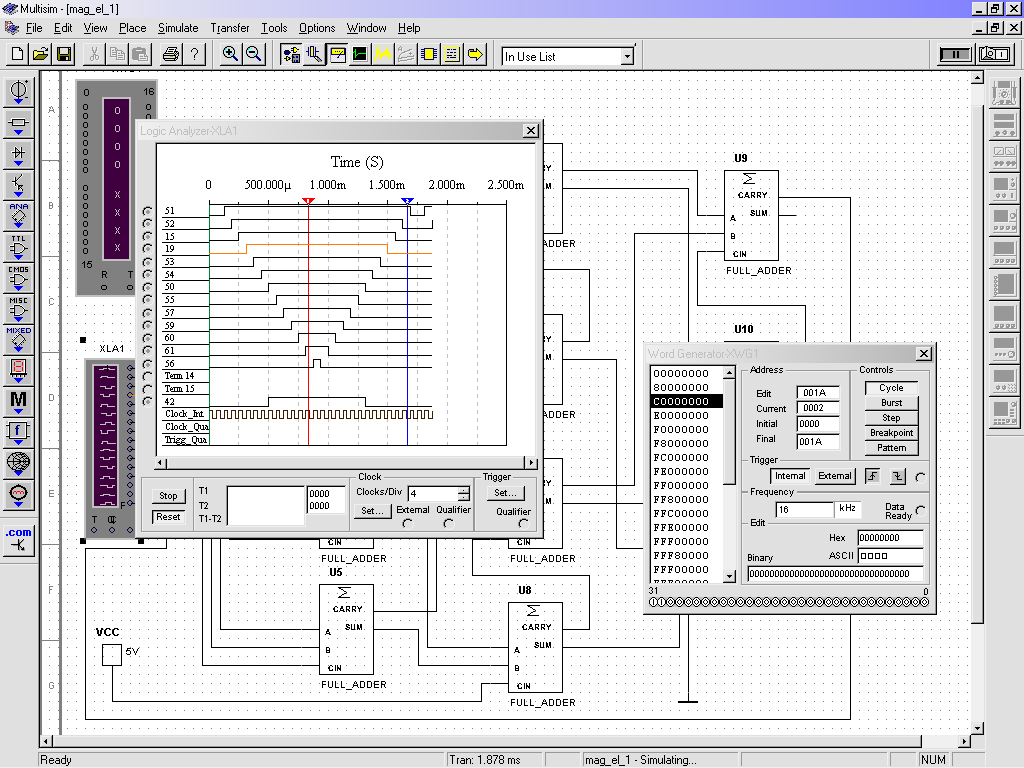Click the Frequency value input field

tap(805, 509)
